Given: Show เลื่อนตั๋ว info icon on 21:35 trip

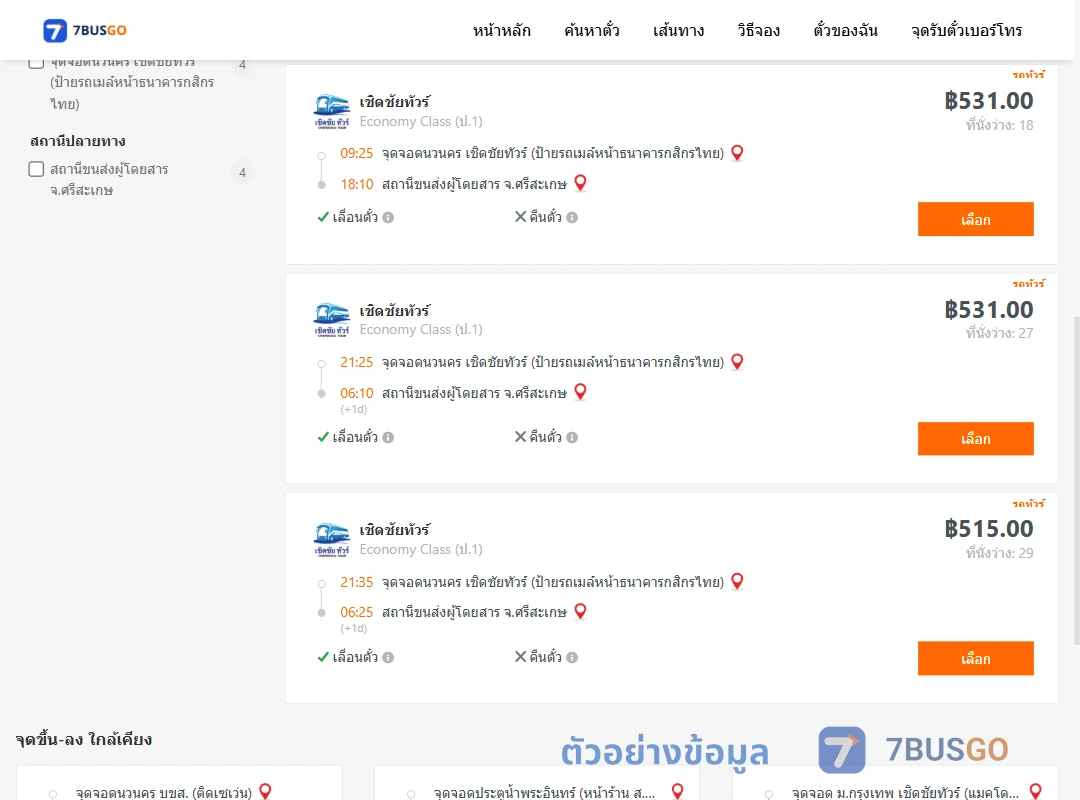Looking at the screenshot, I should click(388, 657).
